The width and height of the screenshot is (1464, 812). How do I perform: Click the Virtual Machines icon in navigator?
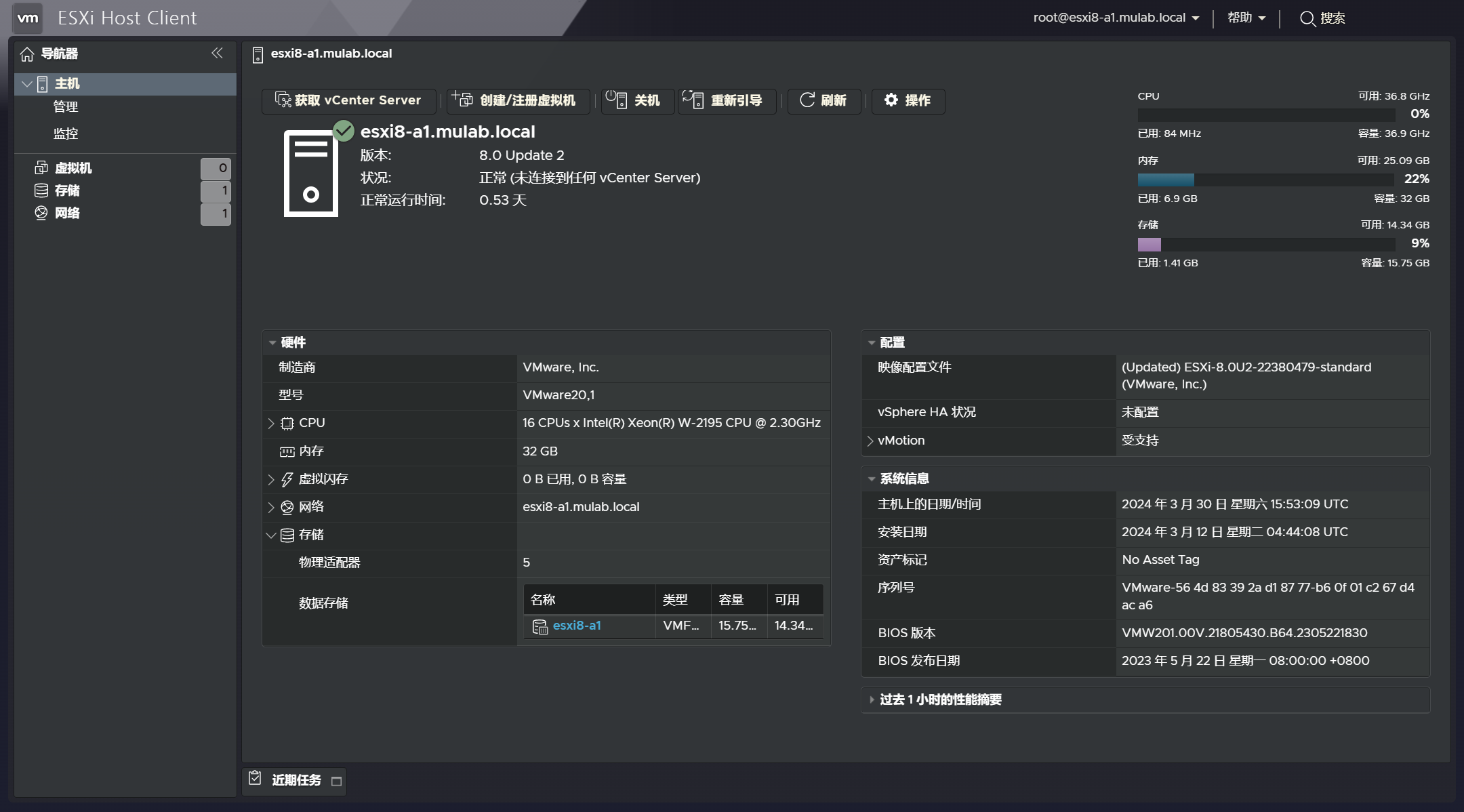pos(41,167)
